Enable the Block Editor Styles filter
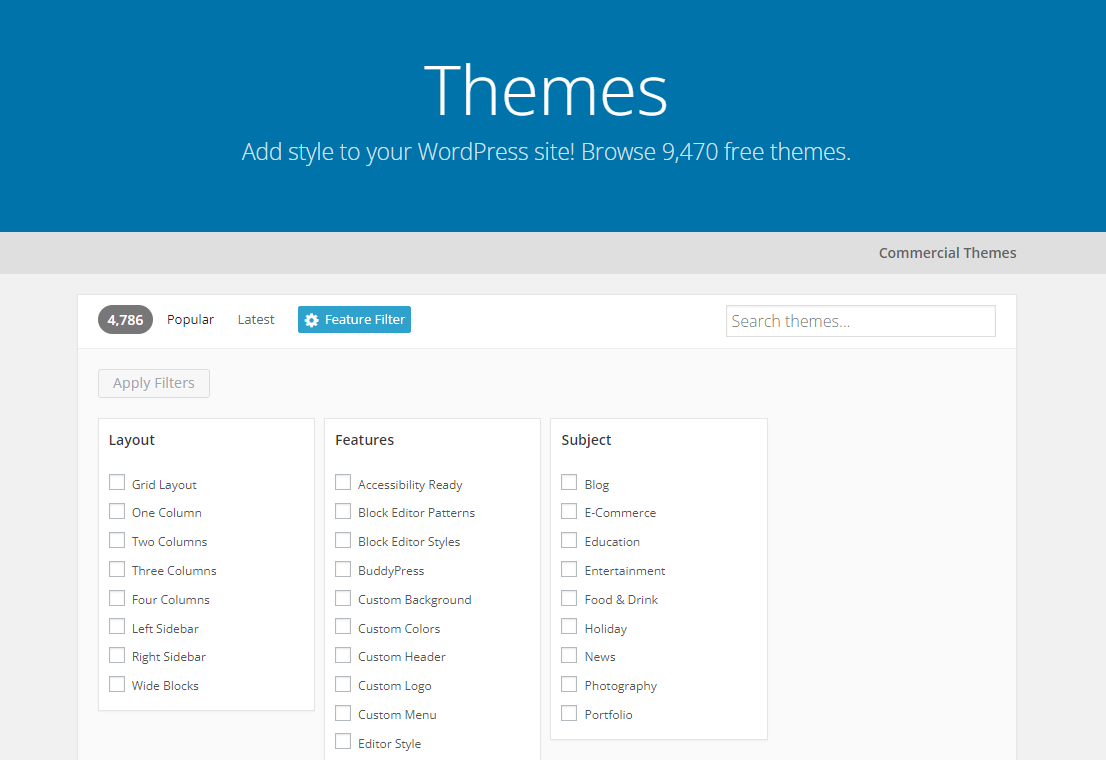 pos(343,540)
